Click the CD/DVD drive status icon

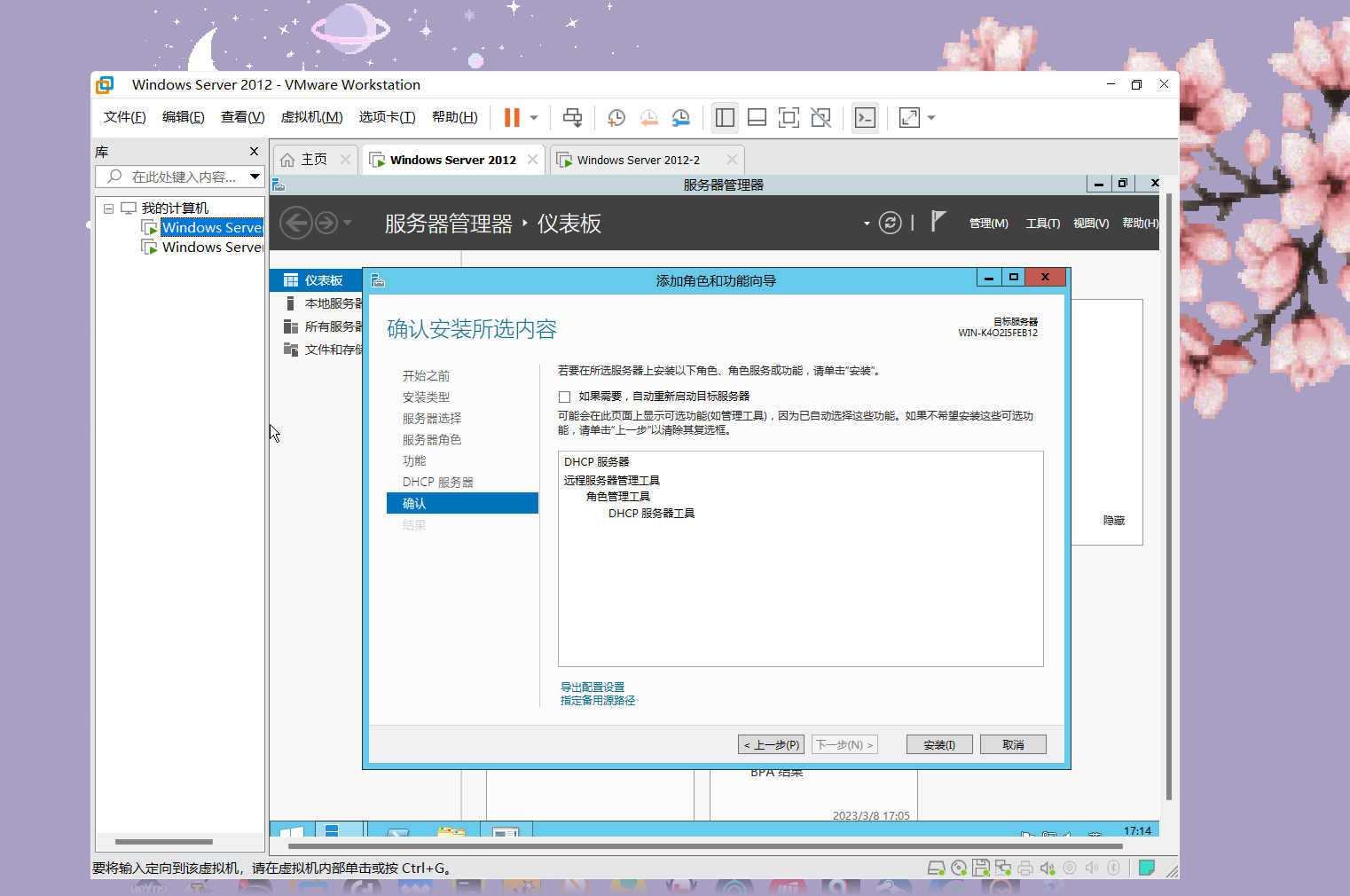tap(959, 868)
